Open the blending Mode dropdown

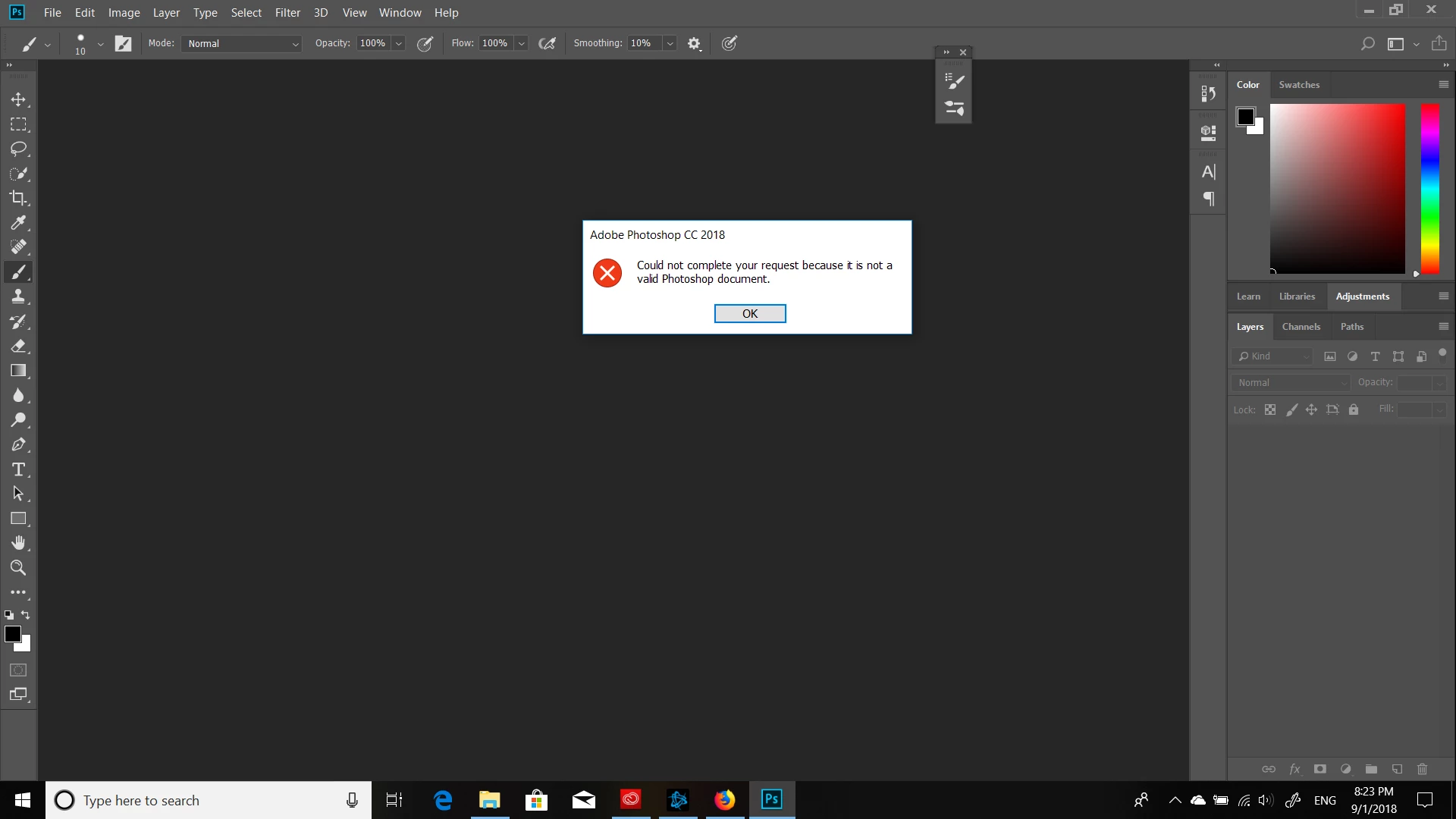[x=242, y=43]
